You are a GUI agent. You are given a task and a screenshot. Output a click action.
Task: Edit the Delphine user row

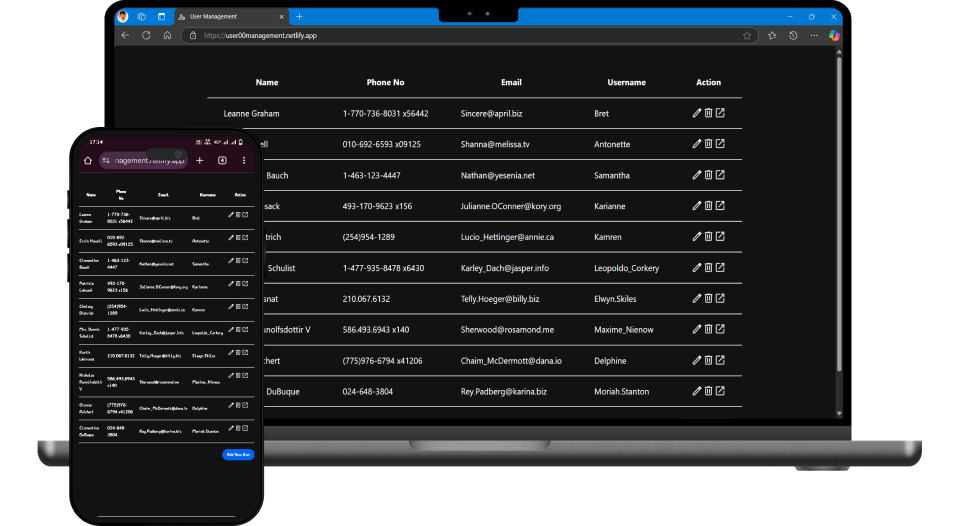pyautogui.click(x=697, y=360)
